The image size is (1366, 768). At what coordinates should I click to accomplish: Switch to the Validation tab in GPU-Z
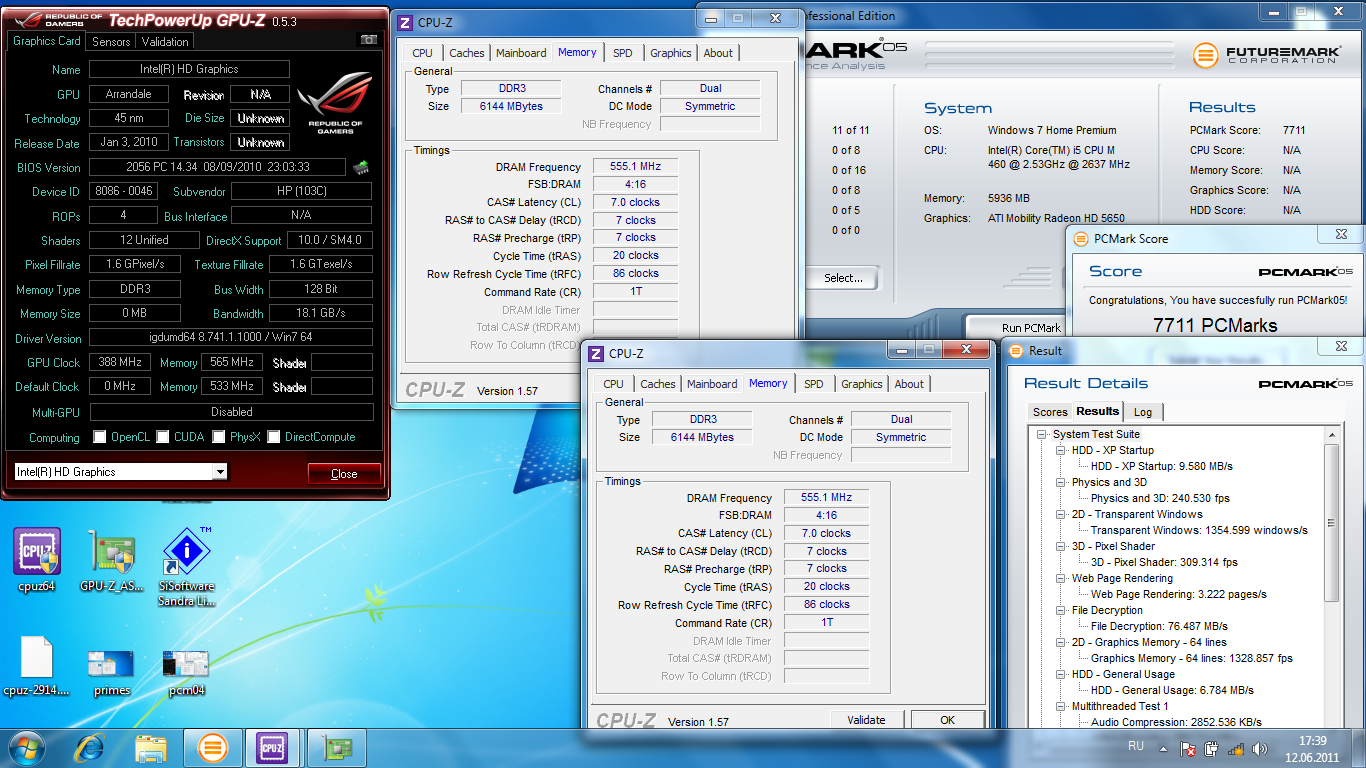pyautogui.click(x=165, y=42)
